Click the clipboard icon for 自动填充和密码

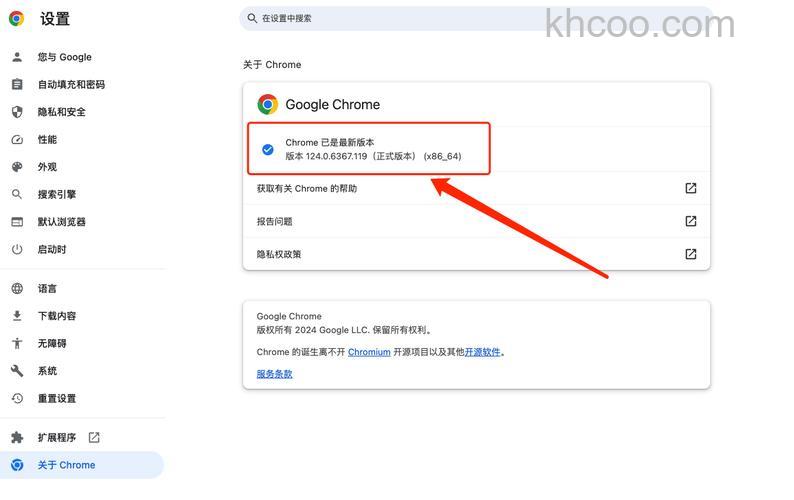click(x=17, y=84)
